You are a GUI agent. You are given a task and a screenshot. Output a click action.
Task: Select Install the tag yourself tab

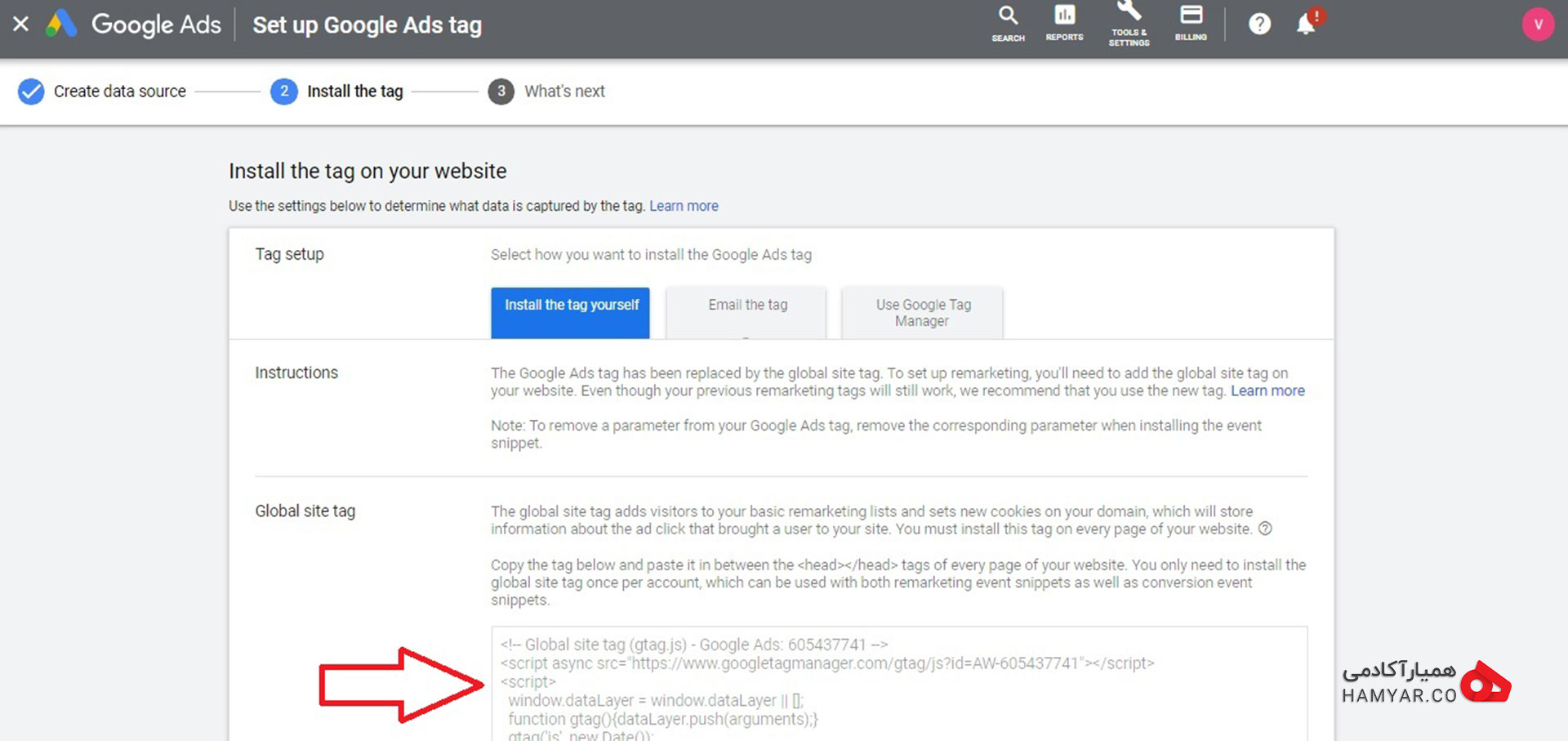tap(570, 312)
